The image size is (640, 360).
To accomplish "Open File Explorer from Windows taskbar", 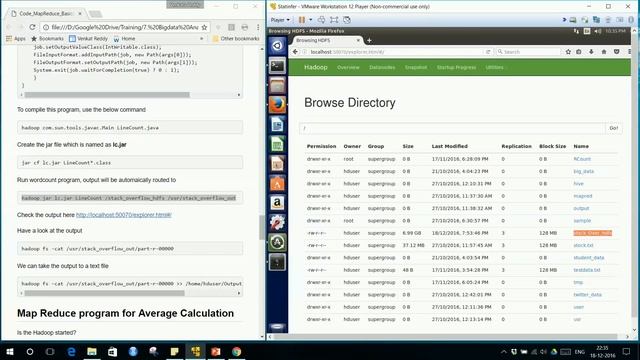I will (x=92, y=351).
